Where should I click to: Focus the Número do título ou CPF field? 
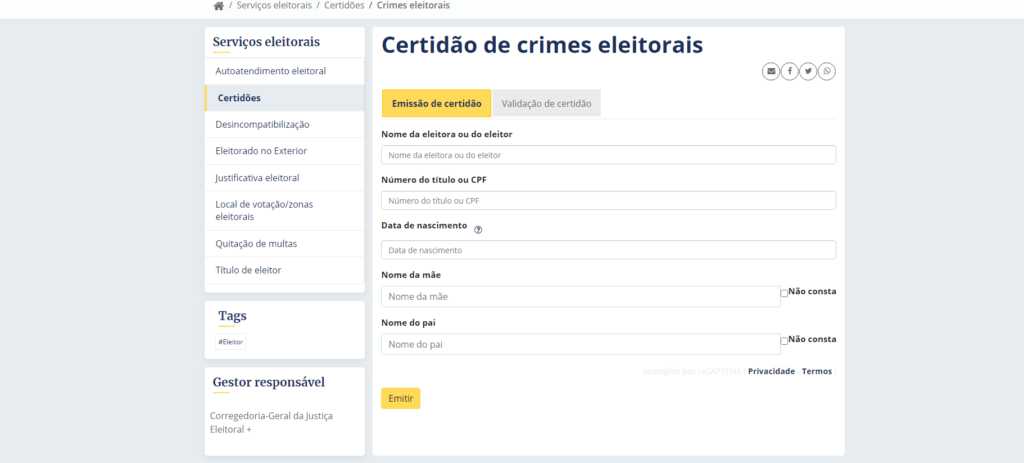pos(608,200)
